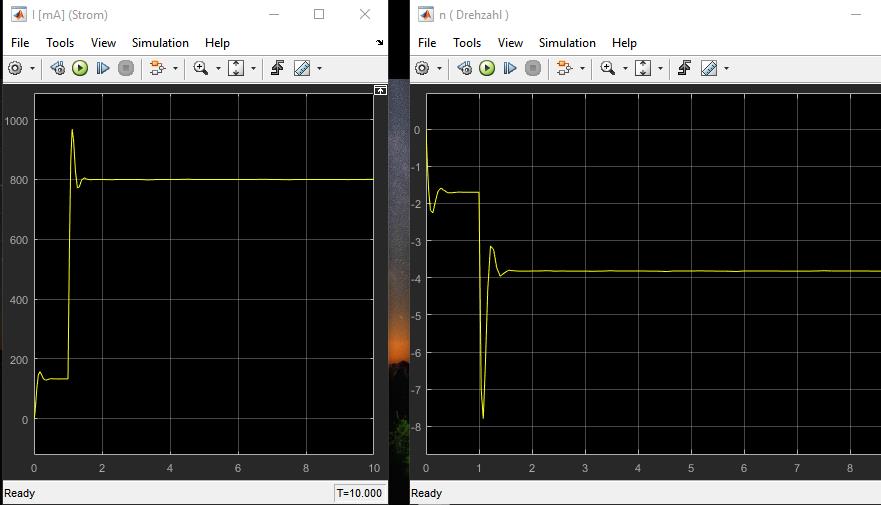The width and height of the screenshot is (881, 505).
Task: Click MATLAB logo in Strom title bar
Action: (19, 15)
